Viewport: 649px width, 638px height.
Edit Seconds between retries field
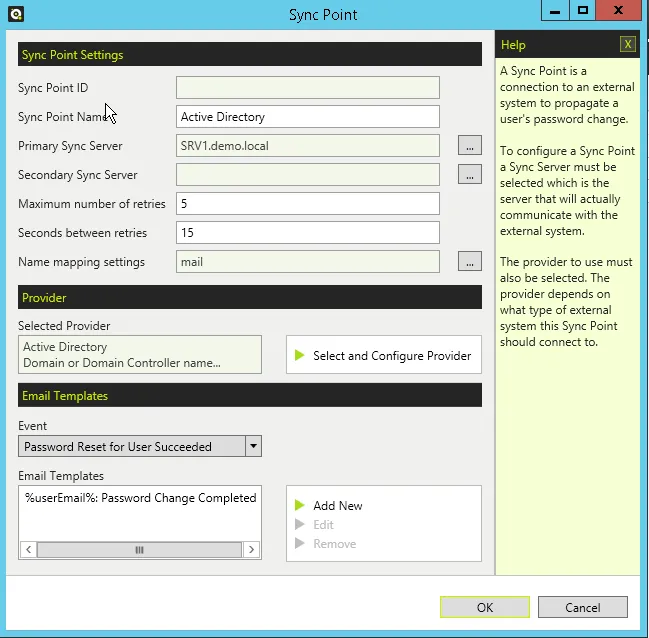pyautogui.click(x=308, y=232)
